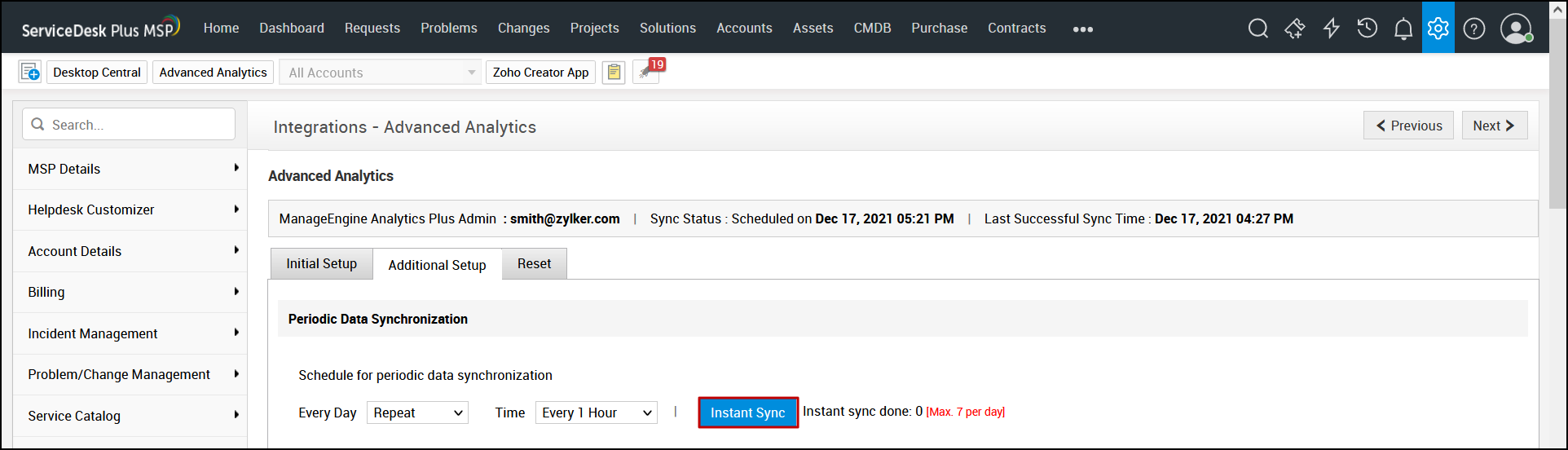1568x450 pixels.
Task: Open the Contracts menu
Action: [1016, 28]
